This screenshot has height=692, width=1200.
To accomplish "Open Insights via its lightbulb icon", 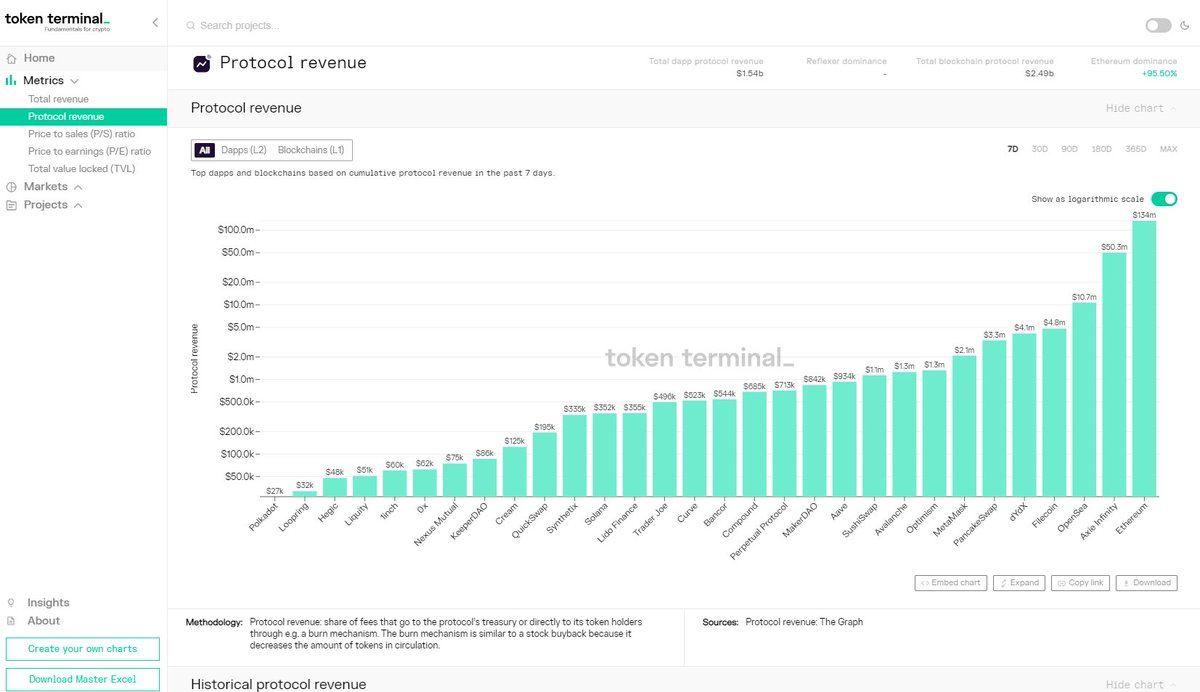I will click(x=12, y=603).
